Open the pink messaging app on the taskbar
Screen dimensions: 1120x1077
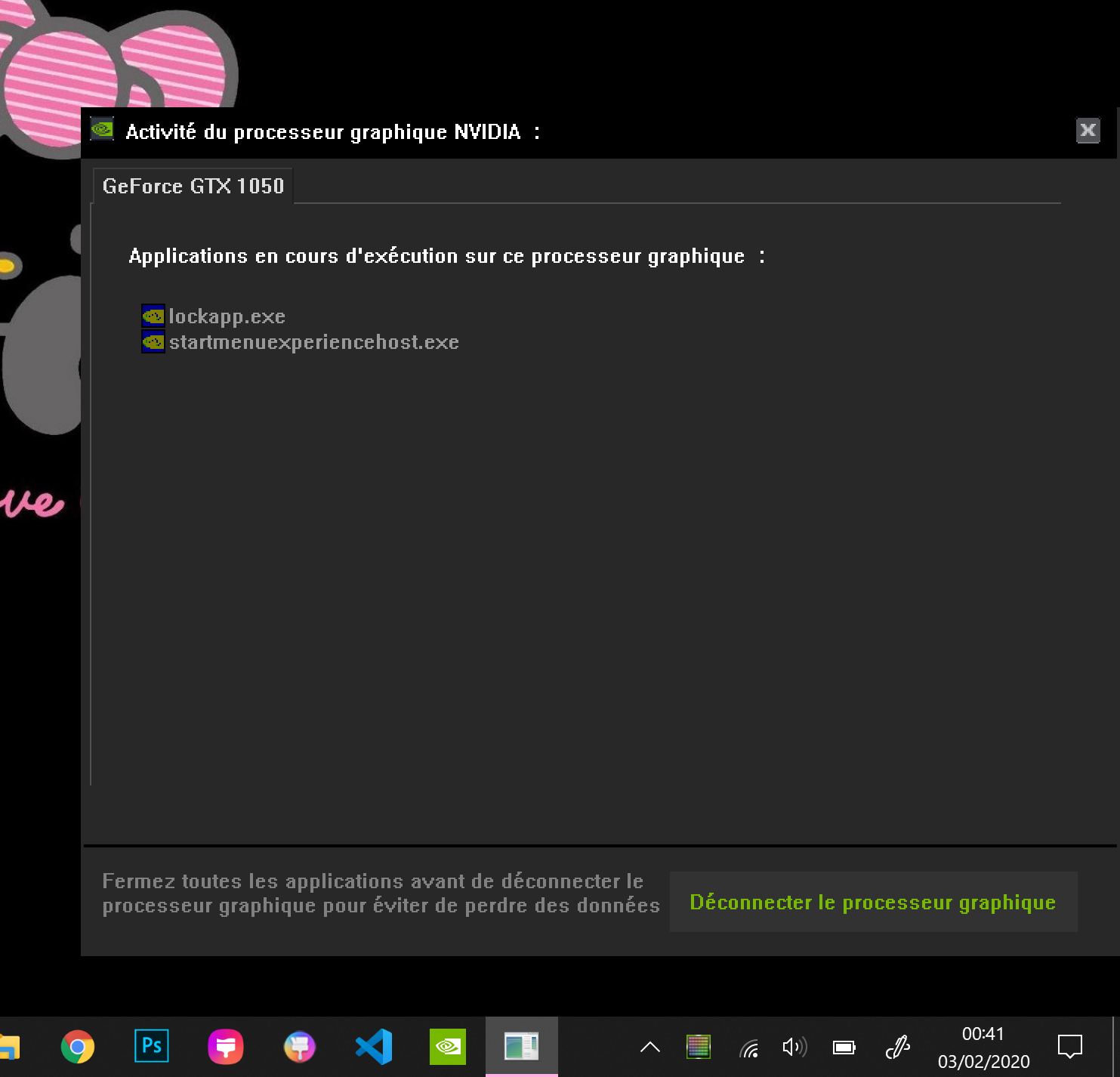(225, 1047)
